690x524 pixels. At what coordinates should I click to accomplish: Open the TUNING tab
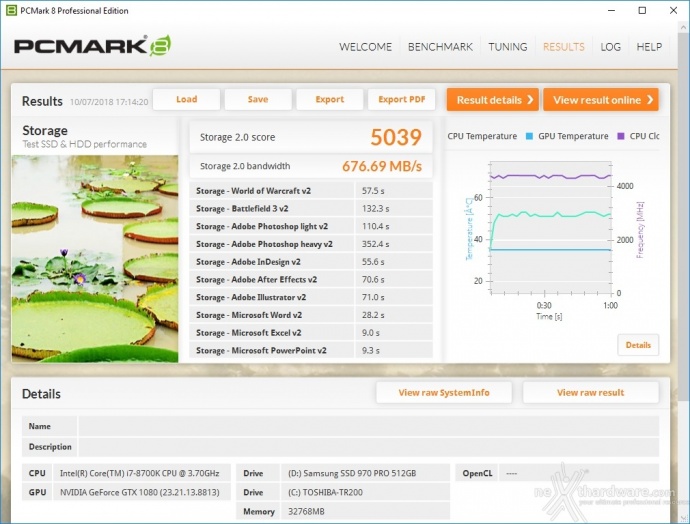tap(508, 47)
